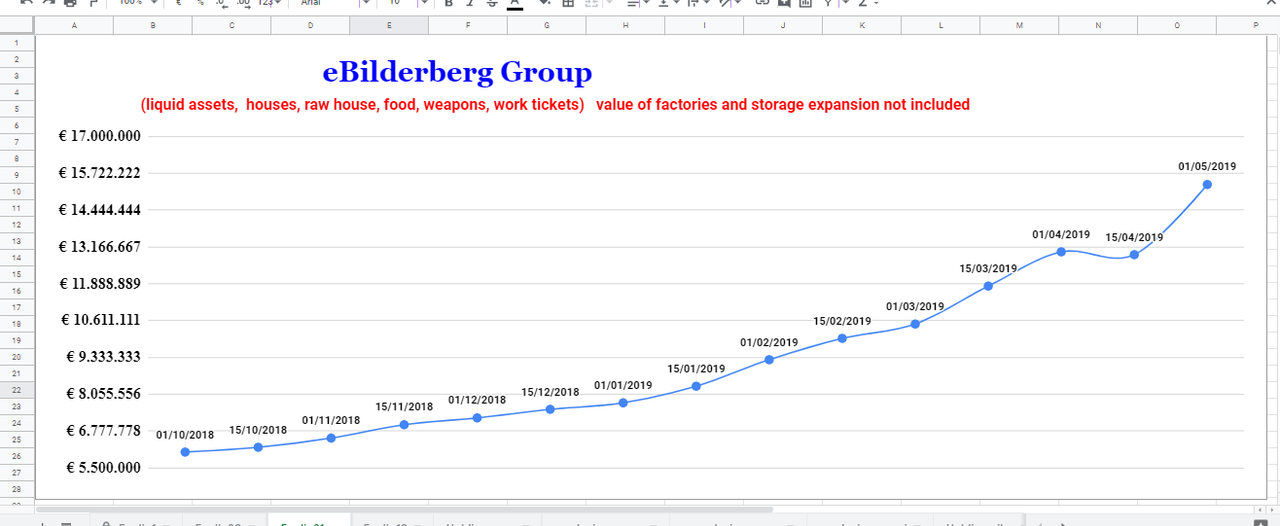Screen dimensions: 1280x526
Task: Select row 22 header
Action: coord(17,389)
